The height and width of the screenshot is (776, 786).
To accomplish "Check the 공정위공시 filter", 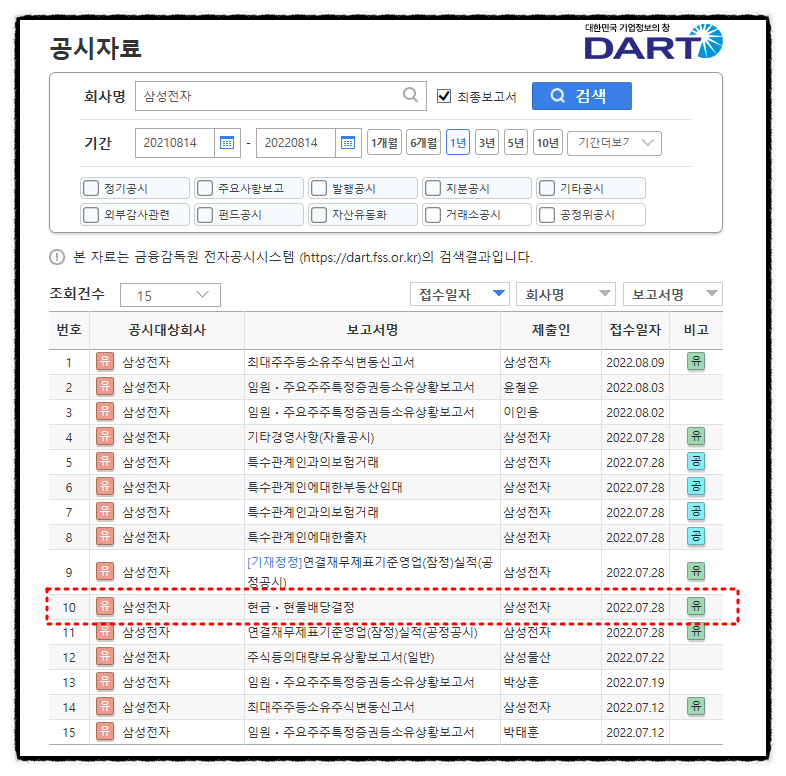I will [x=547, y=215].
